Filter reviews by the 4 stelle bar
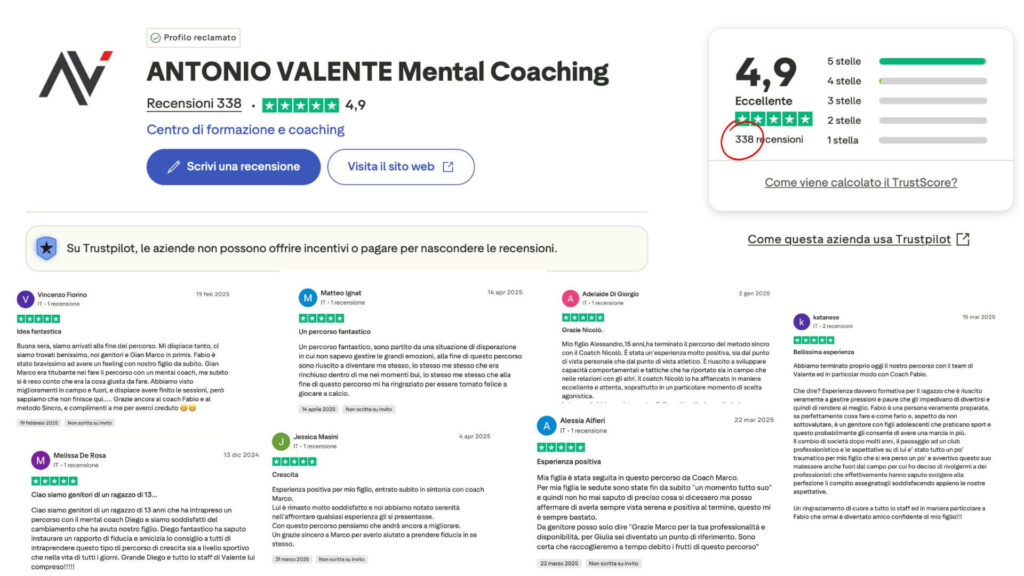The image size is (1024, 576). point(932,81)
